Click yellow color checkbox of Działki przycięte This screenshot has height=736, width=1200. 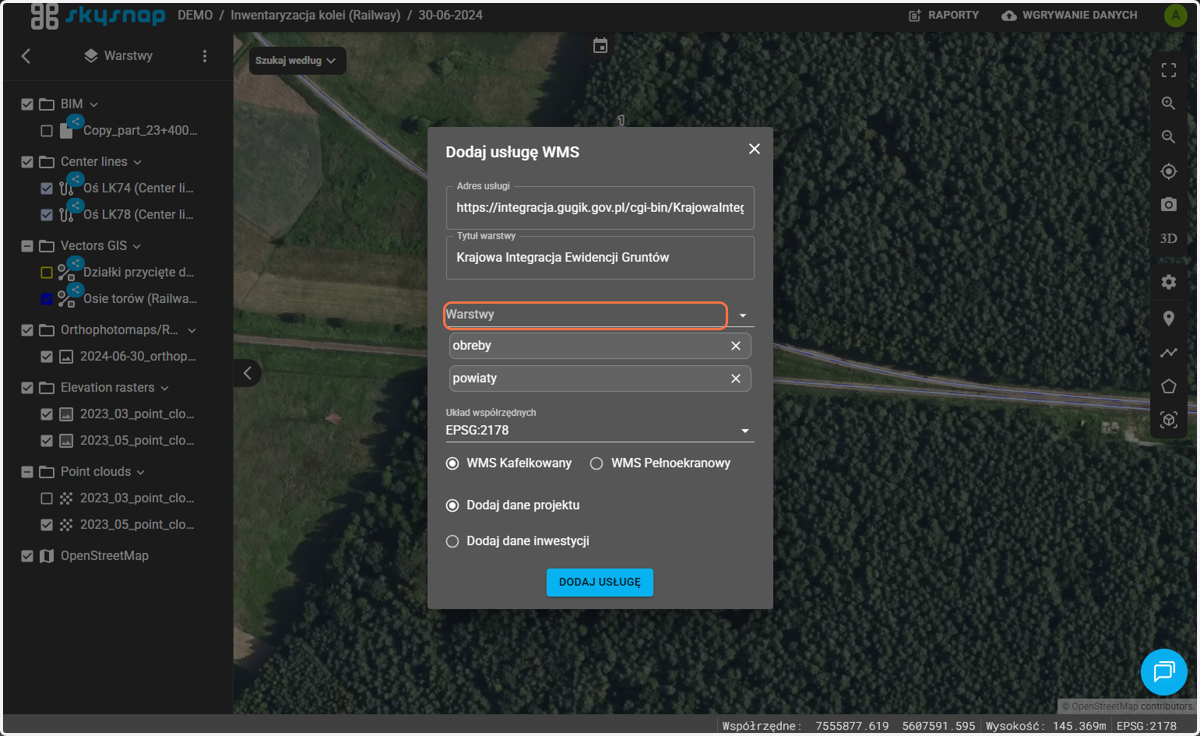click(47, 272)
